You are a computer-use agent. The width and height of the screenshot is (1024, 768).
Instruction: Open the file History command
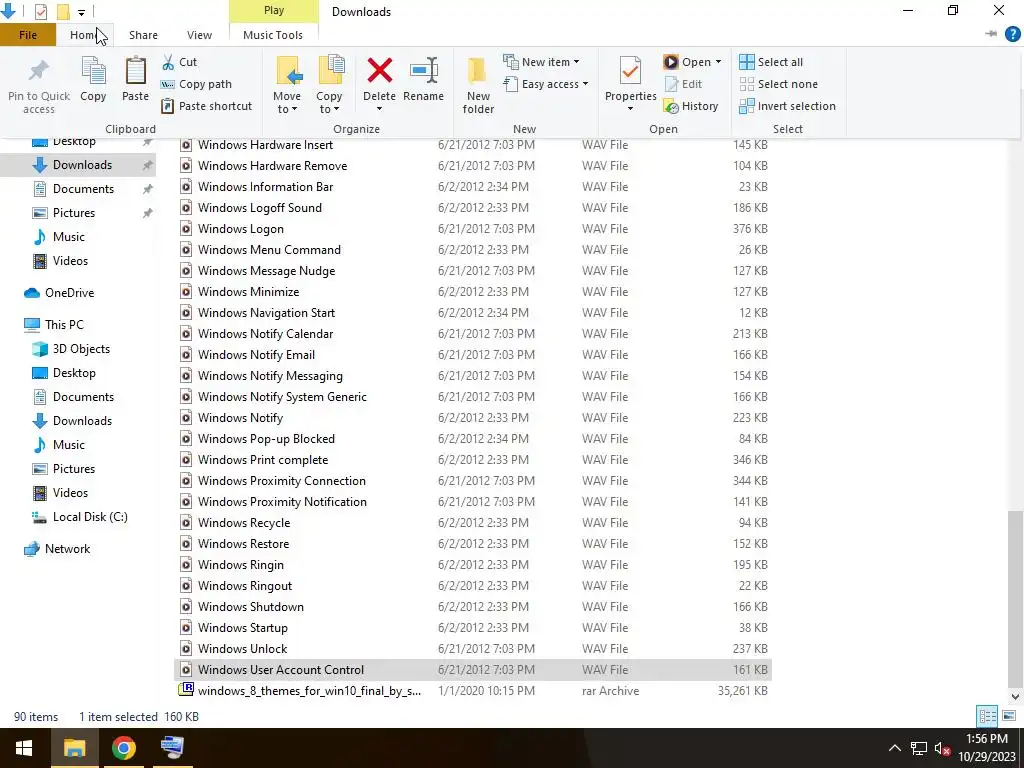pyautogui.click(x=691, y=106)
